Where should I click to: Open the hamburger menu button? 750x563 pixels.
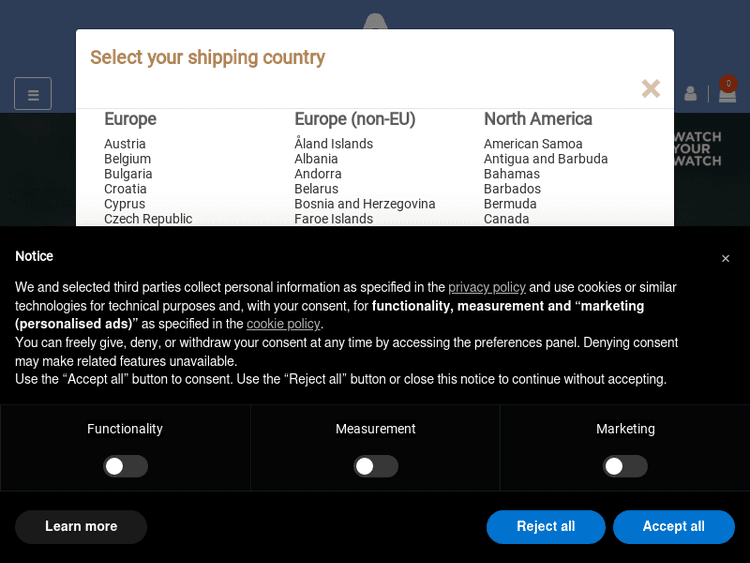33,94
